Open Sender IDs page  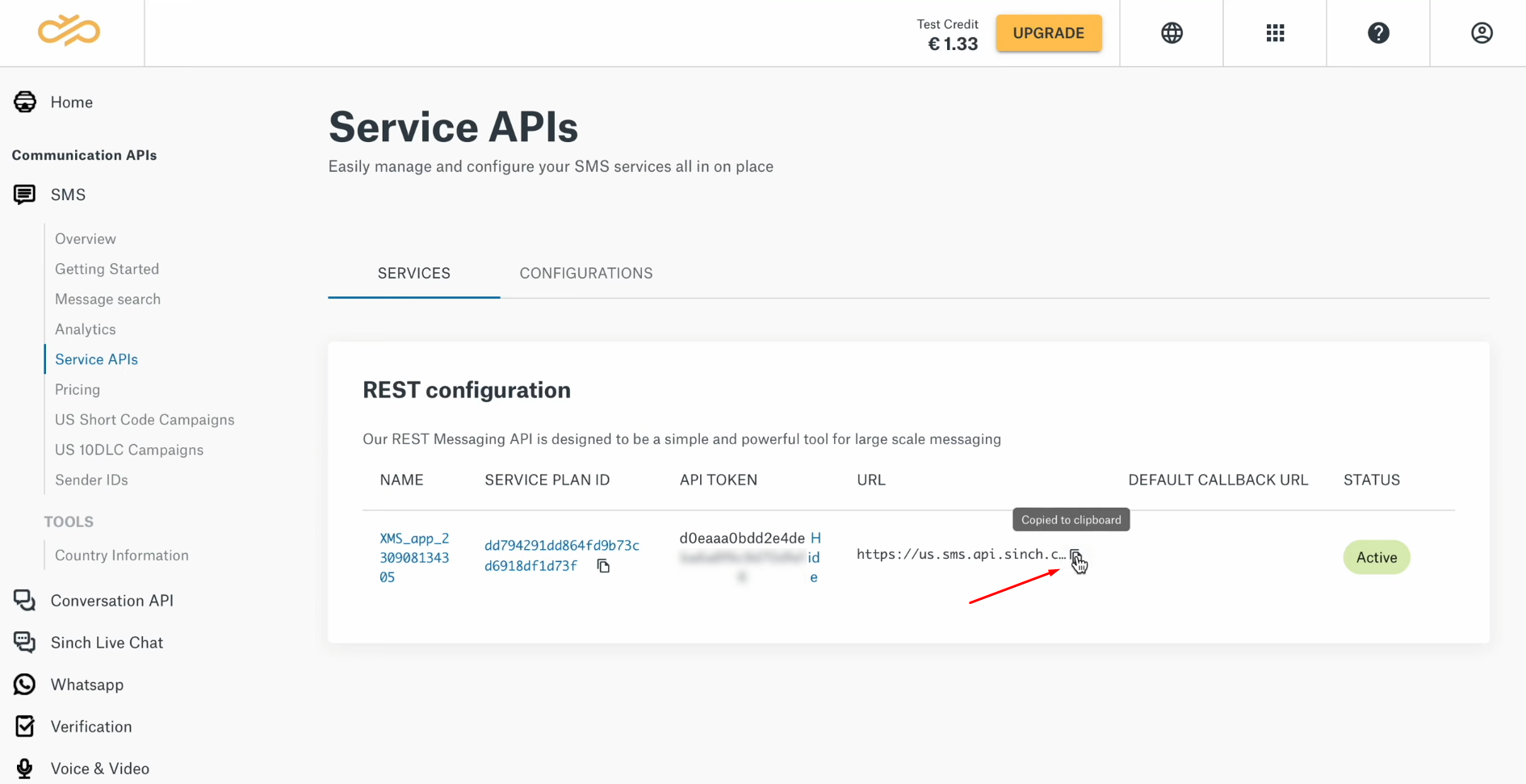[x=91, y=480]
